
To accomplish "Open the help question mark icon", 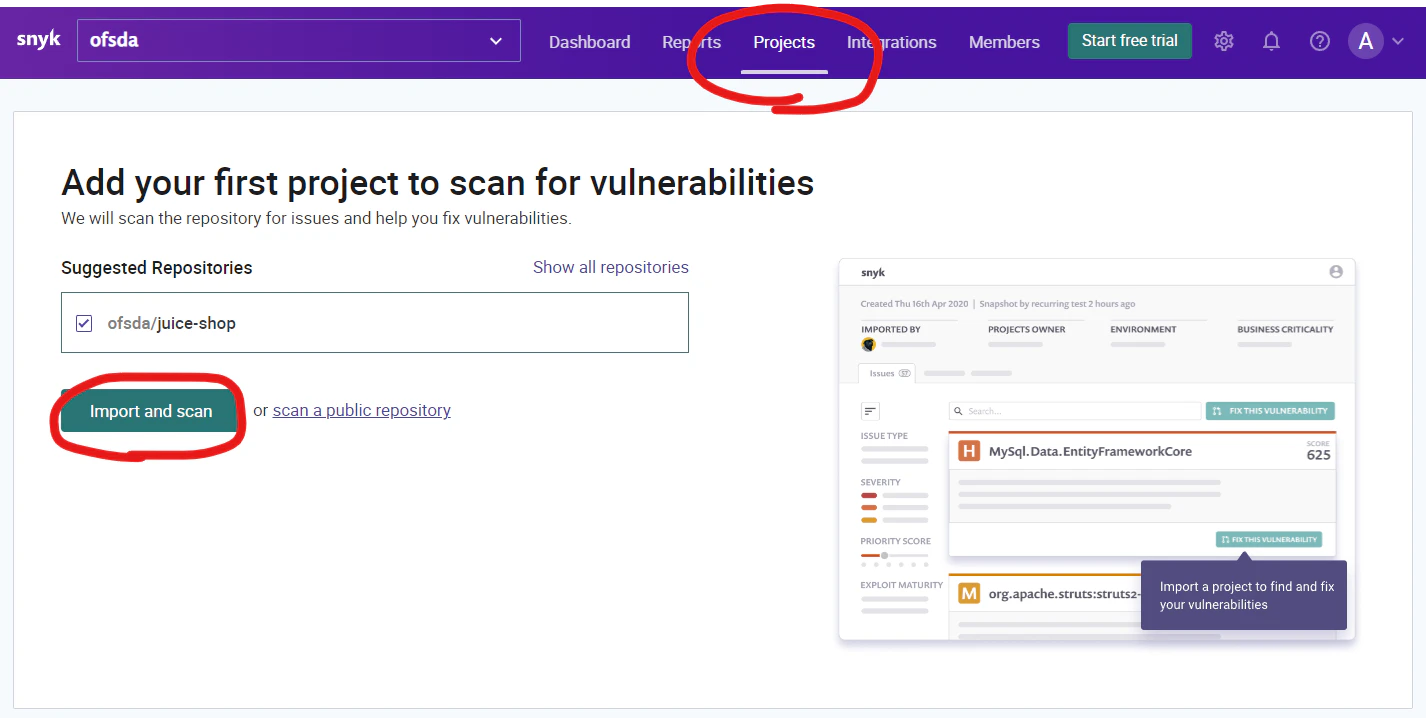I will [1320, 41].
